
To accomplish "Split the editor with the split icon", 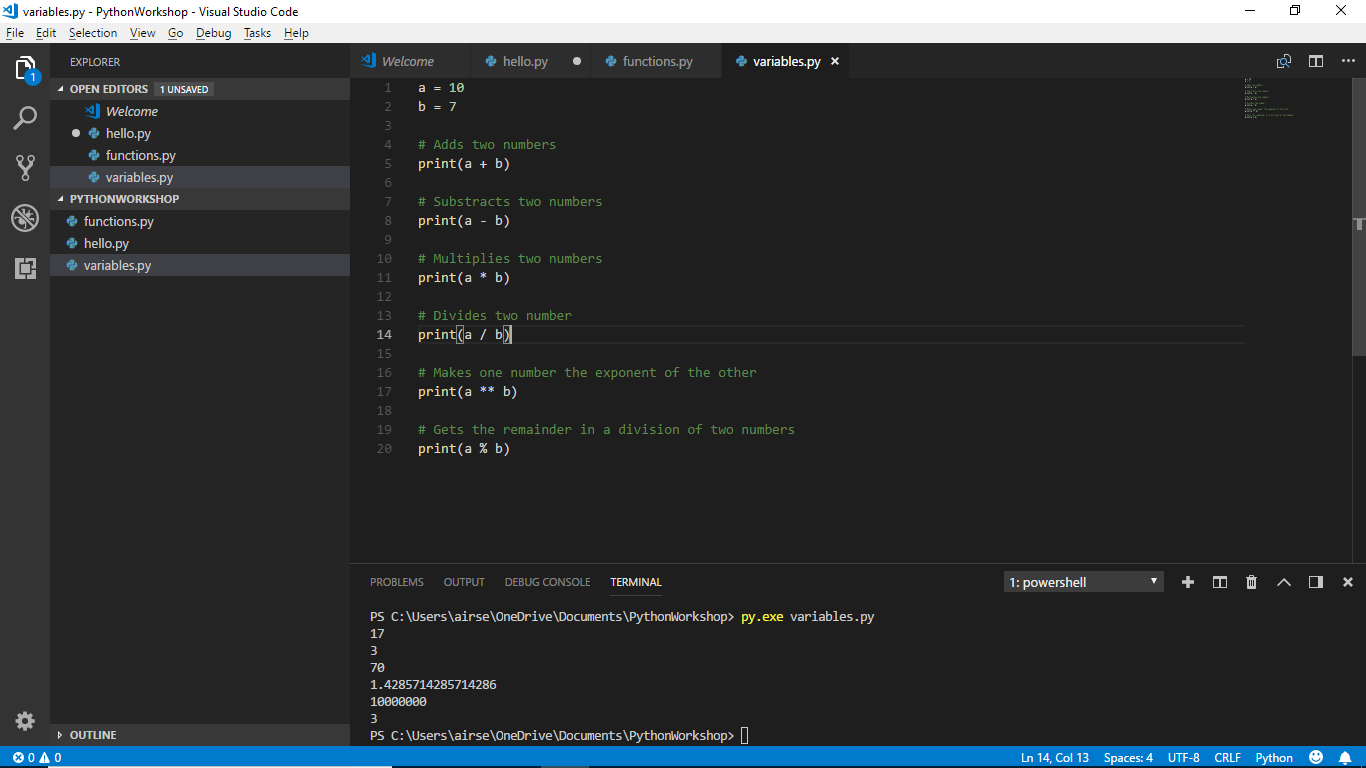I will tap(1316, 61).
